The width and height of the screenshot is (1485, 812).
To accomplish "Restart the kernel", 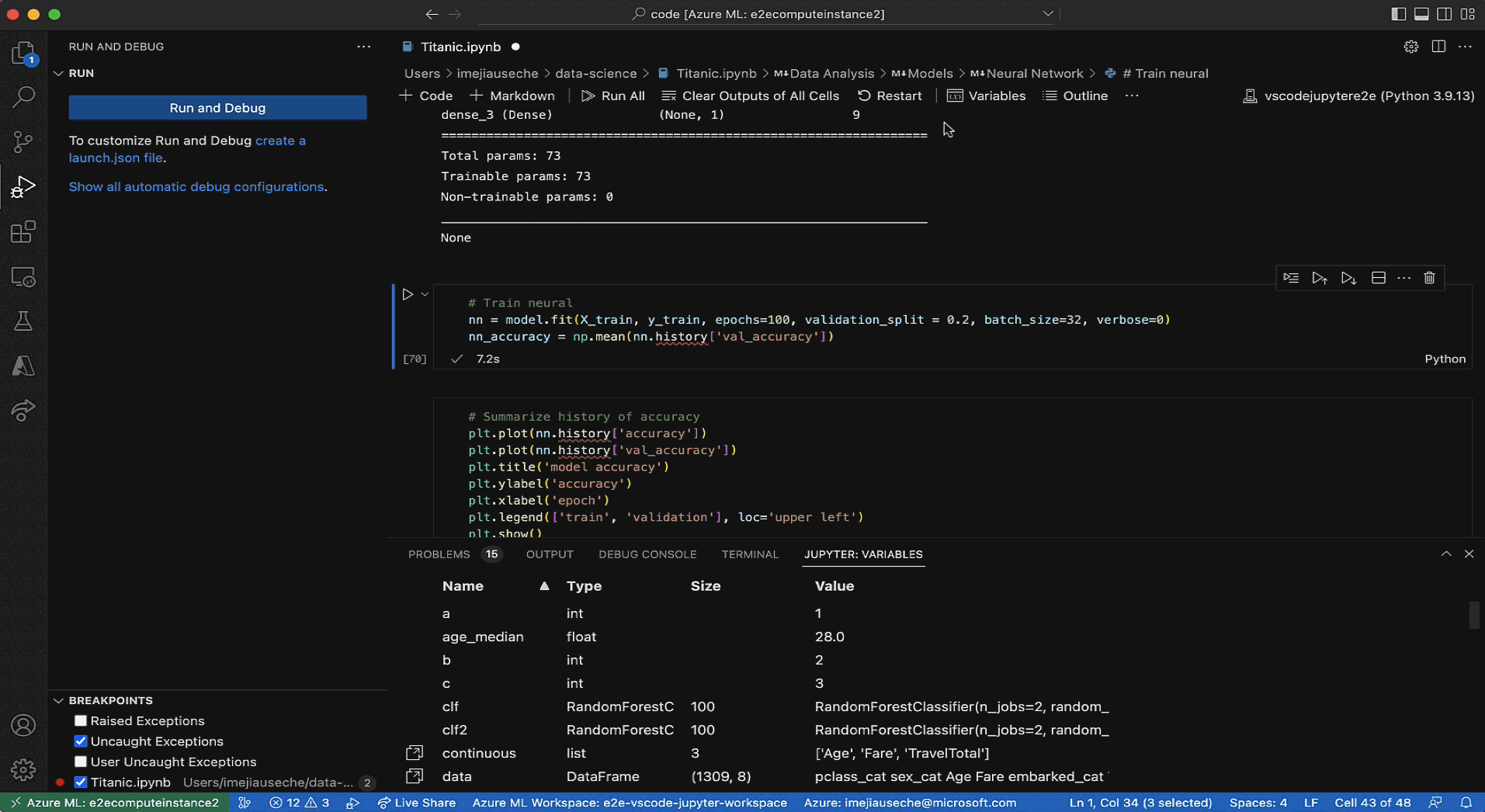I will [890, 95].
